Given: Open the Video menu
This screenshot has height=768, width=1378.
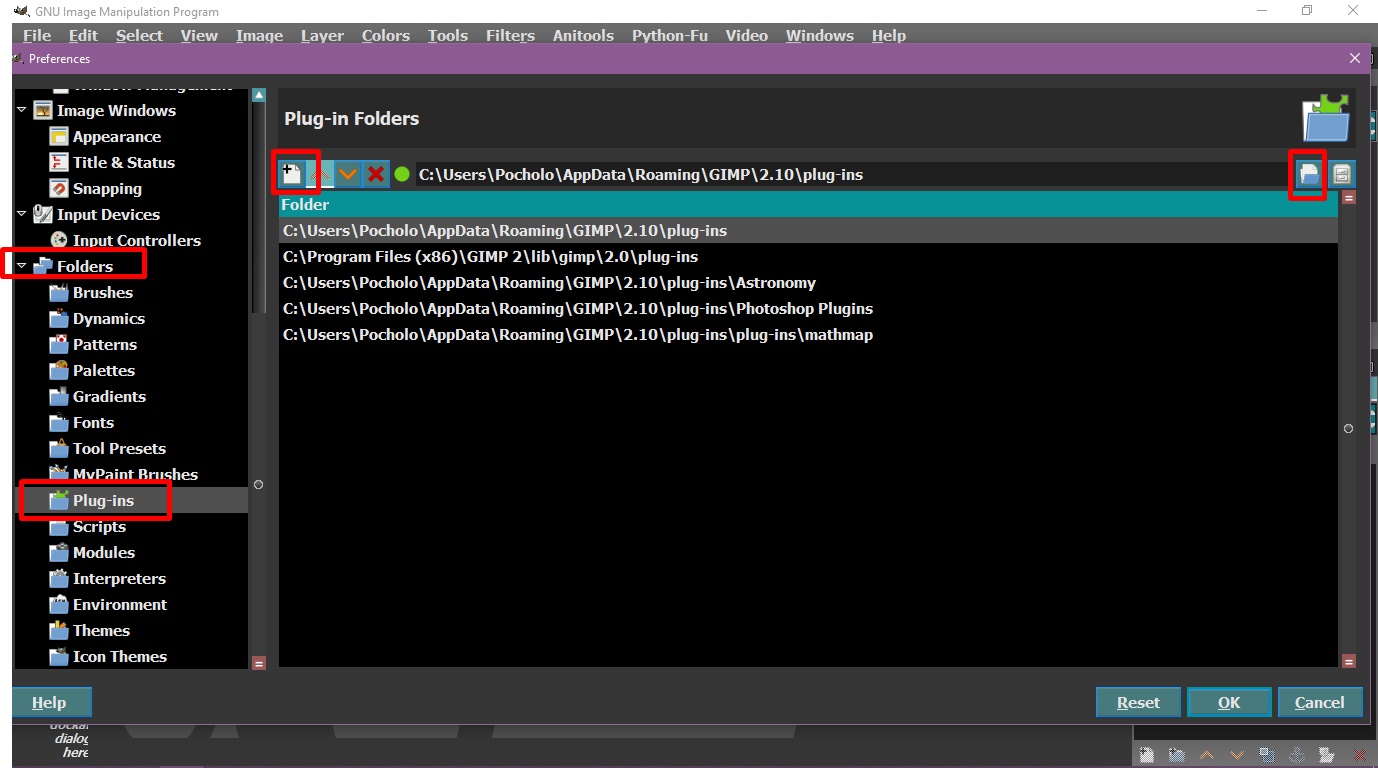Looking at the screenshot, I should tap(746, 35).
